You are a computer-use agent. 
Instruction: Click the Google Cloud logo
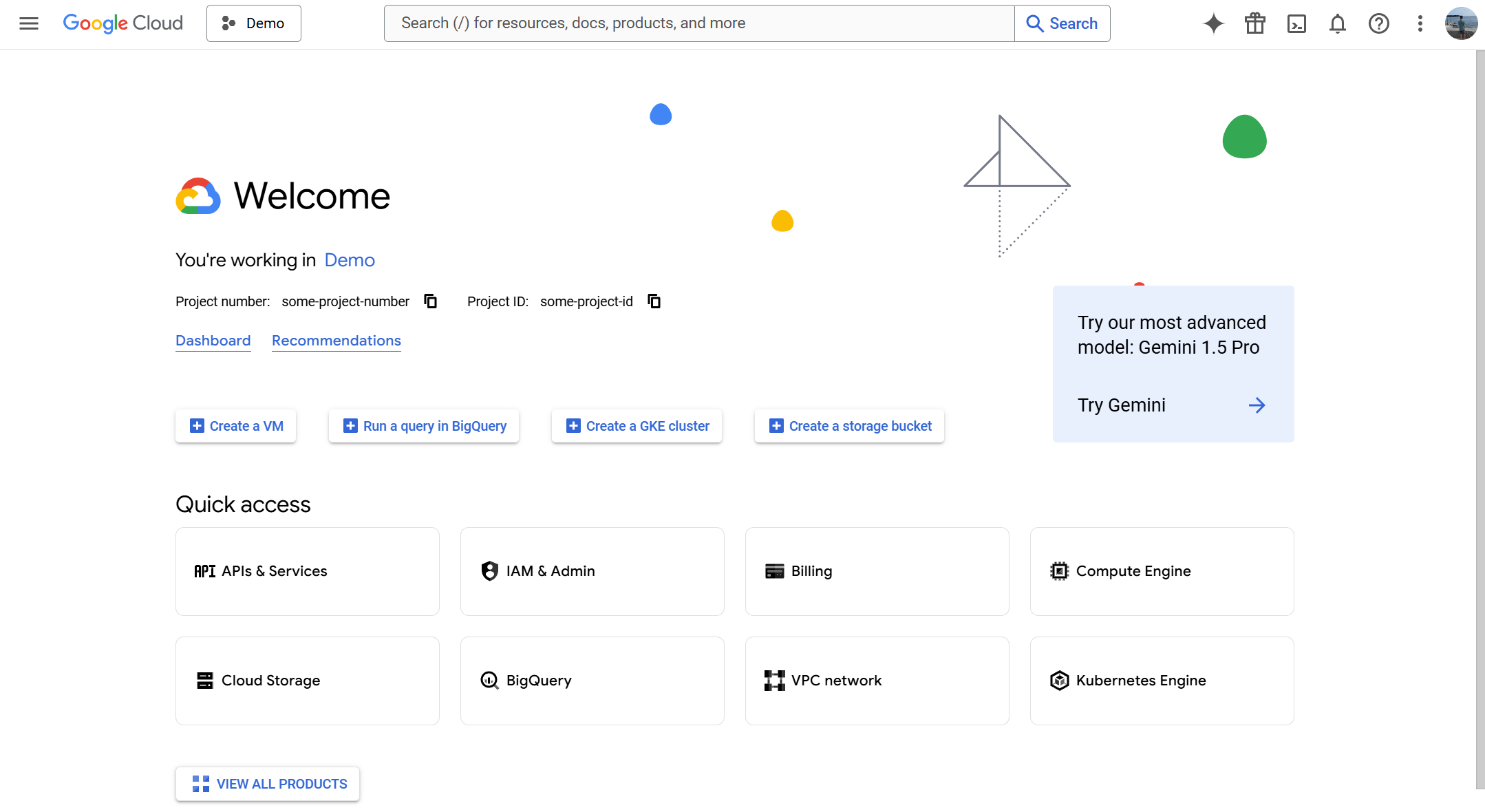coord(122,23)
